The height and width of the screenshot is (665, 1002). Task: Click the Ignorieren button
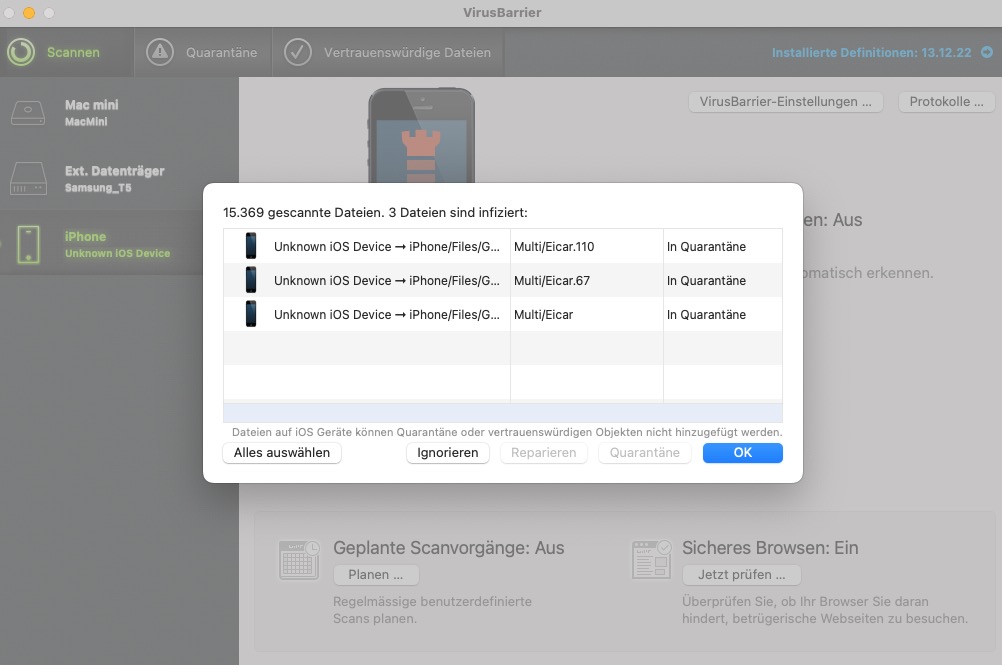click(x=447, y=452)
